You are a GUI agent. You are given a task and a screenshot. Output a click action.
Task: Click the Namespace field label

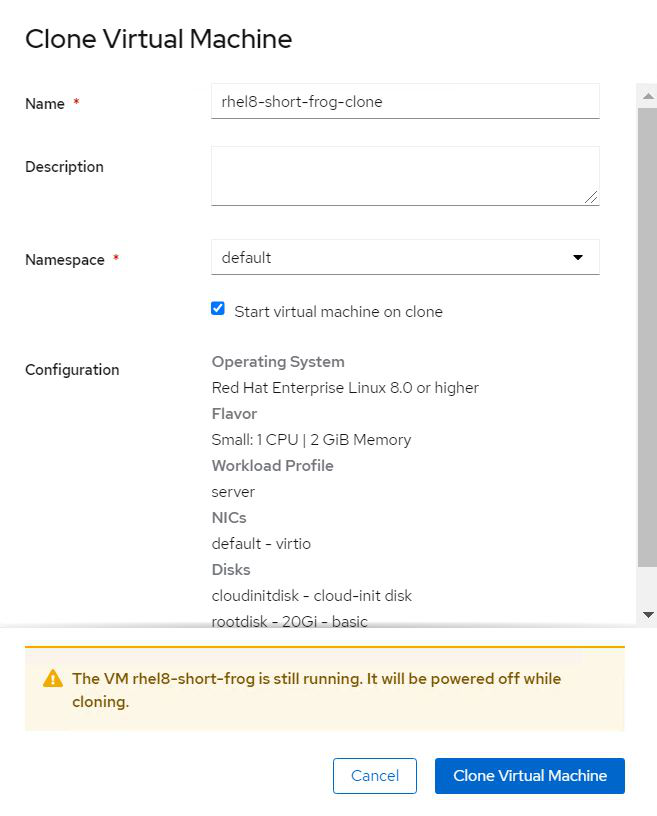[x=65, y=260]
